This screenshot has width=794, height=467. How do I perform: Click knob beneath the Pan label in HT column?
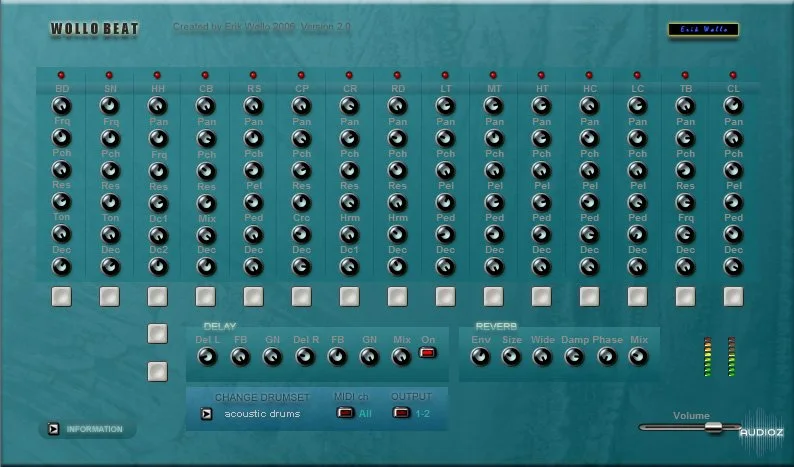(x=541, y=138)
